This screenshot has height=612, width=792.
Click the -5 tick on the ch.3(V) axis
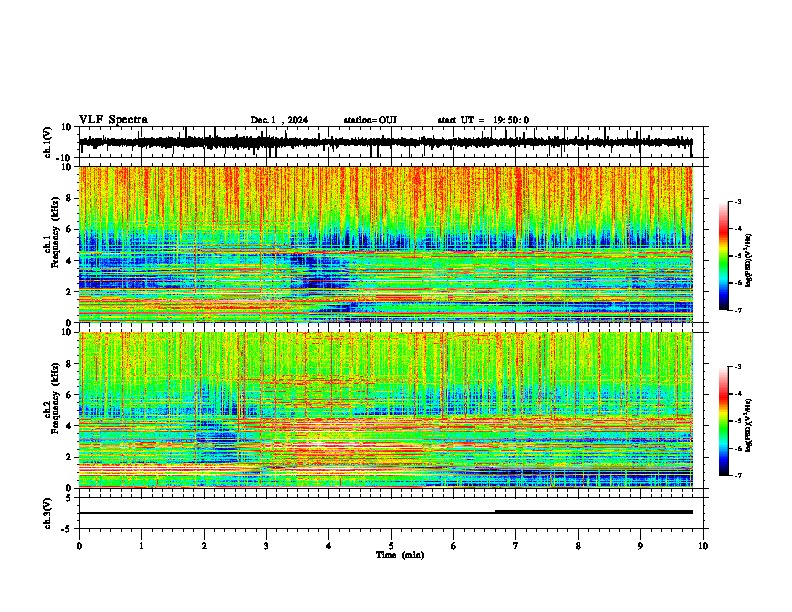pyautogui.click(x=67, y=529)
